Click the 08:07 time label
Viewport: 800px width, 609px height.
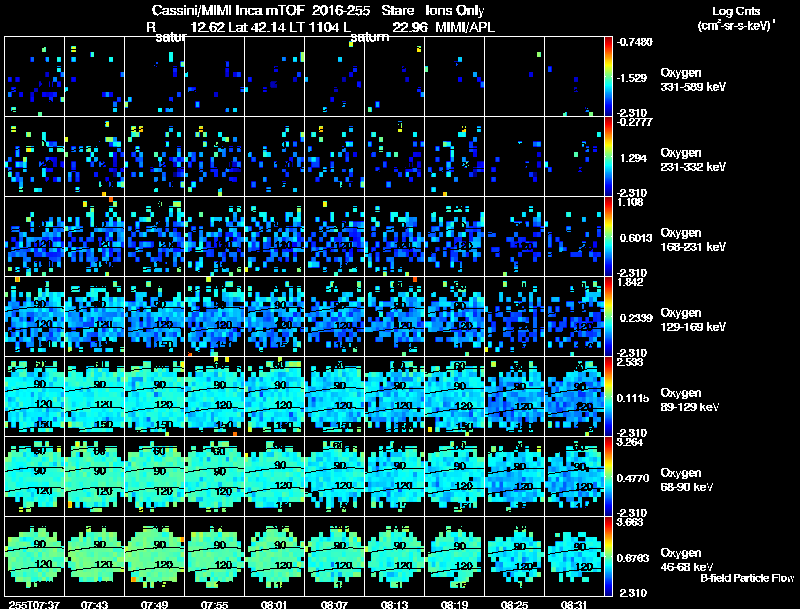(x=334, y=605)
